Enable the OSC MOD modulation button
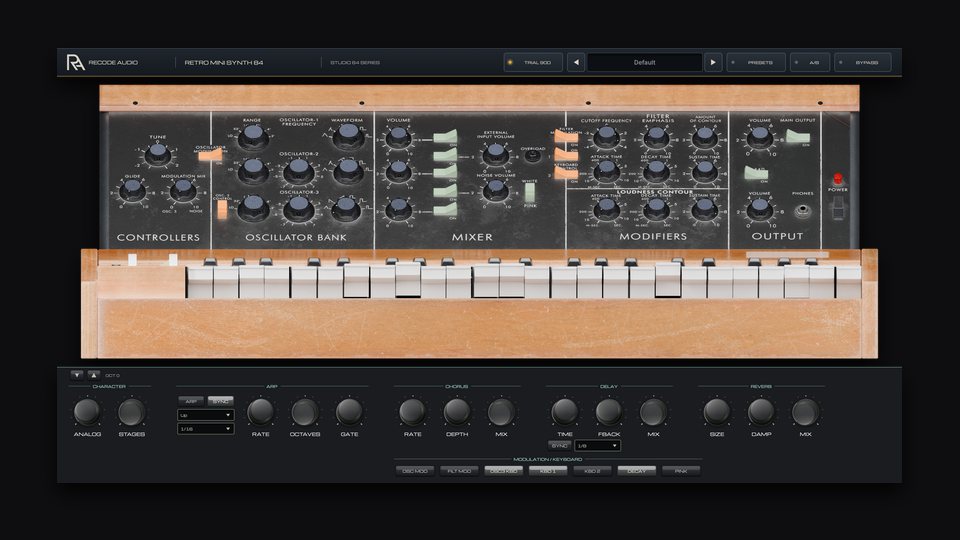Viewport: 960px width, 540px height. 415,471
